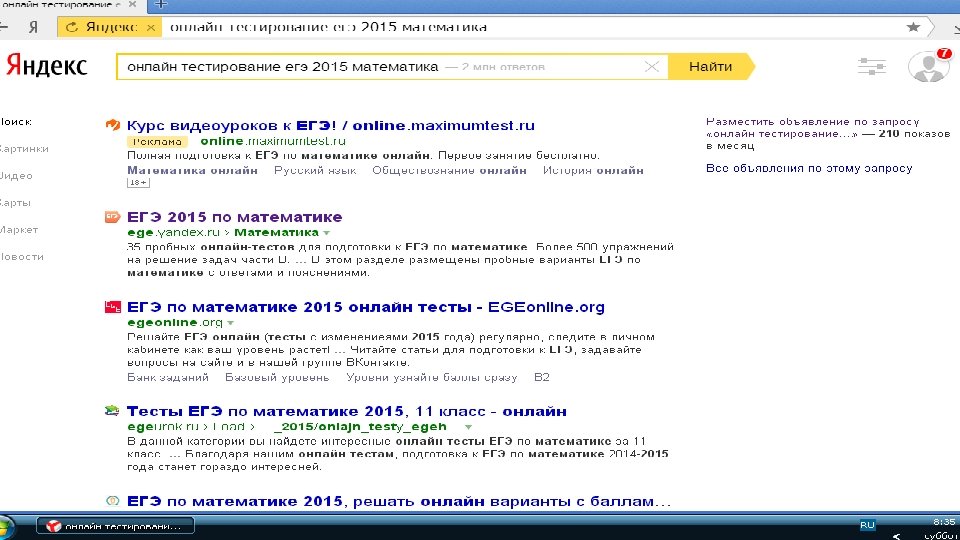Click the browser address bar text

pyautogui.click(x=328, y=27)
